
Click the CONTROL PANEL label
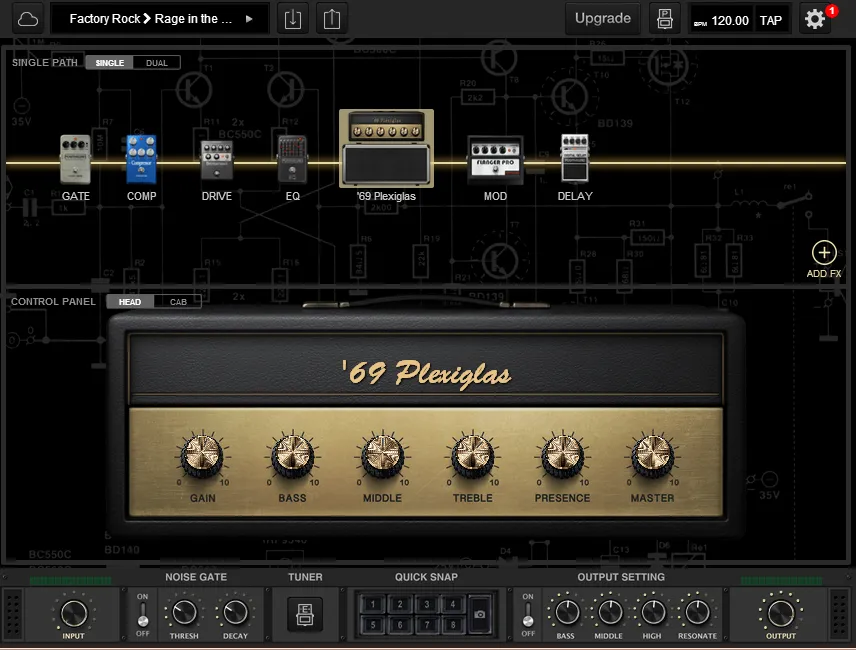(54, 302)
